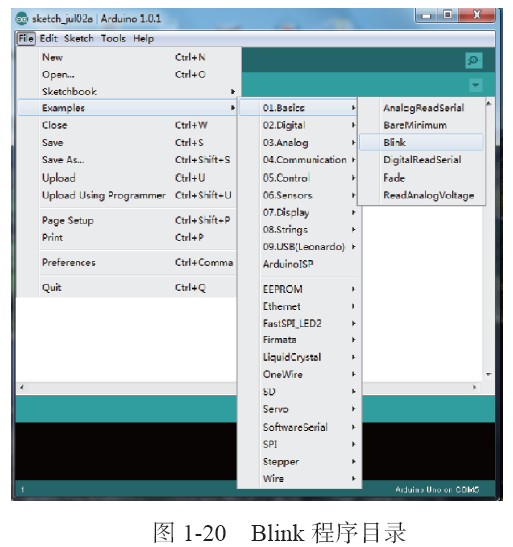
Task: Expand the 04.Communication examples submenu
Action: [x=299, y=160]
